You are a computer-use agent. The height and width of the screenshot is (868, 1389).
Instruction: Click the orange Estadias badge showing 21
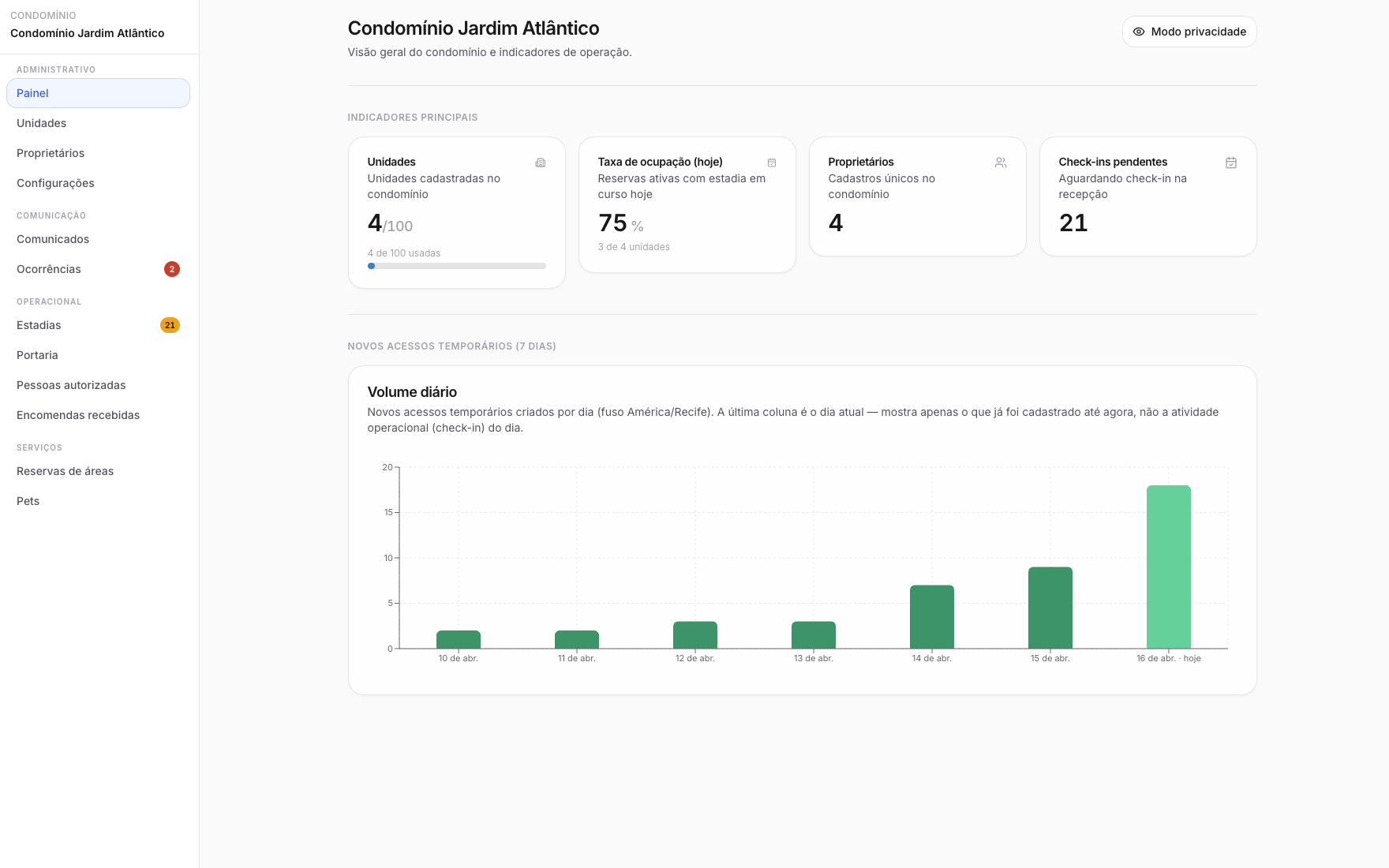[170, 325]
